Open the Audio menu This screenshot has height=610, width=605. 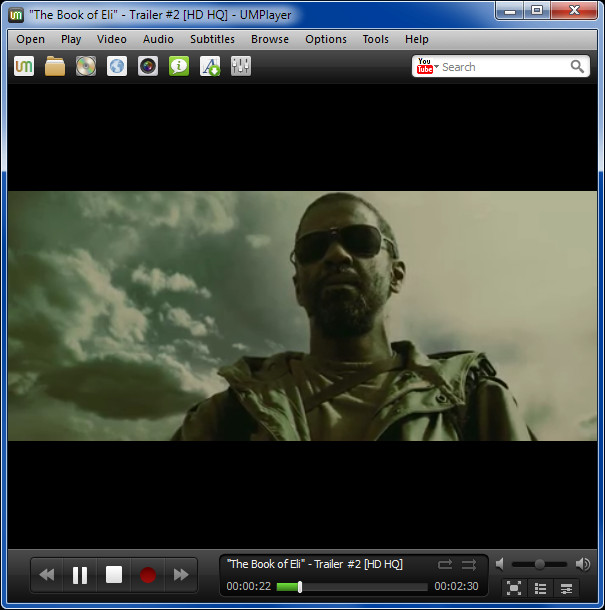point(158,39)
